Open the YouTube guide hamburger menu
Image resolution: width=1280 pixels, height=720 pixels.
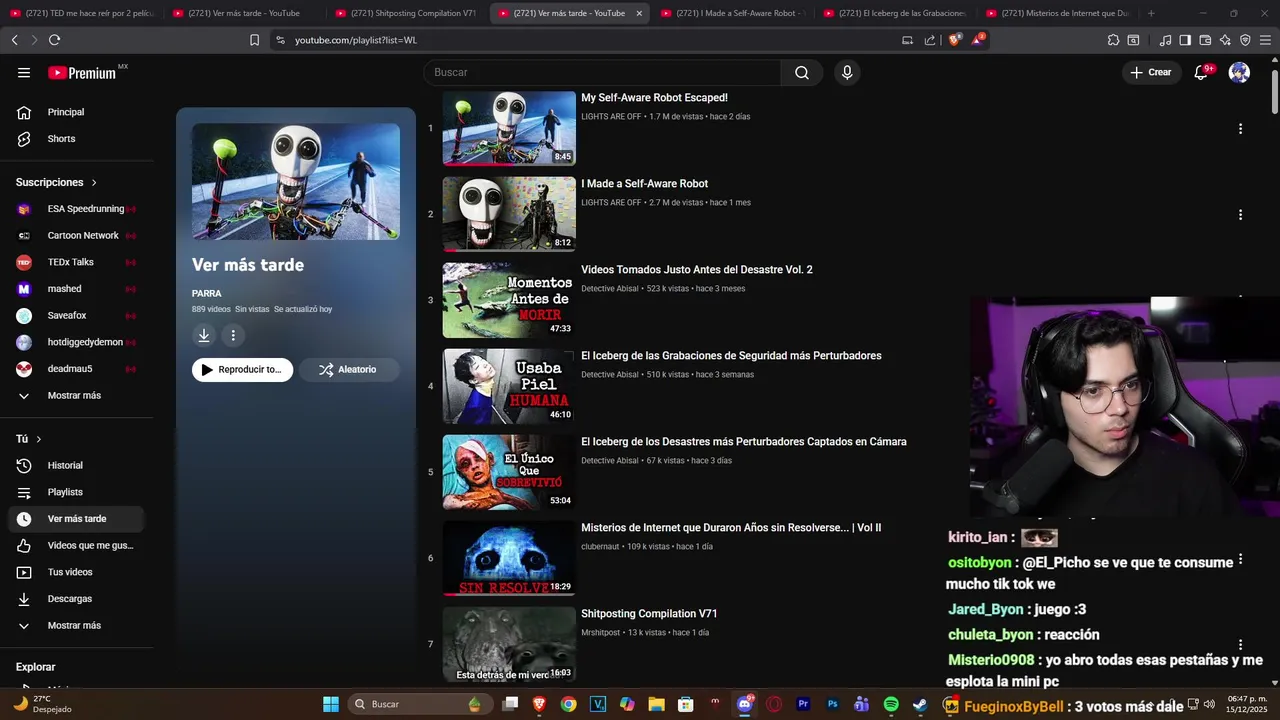pyautogui.click(x=24, y=73)
